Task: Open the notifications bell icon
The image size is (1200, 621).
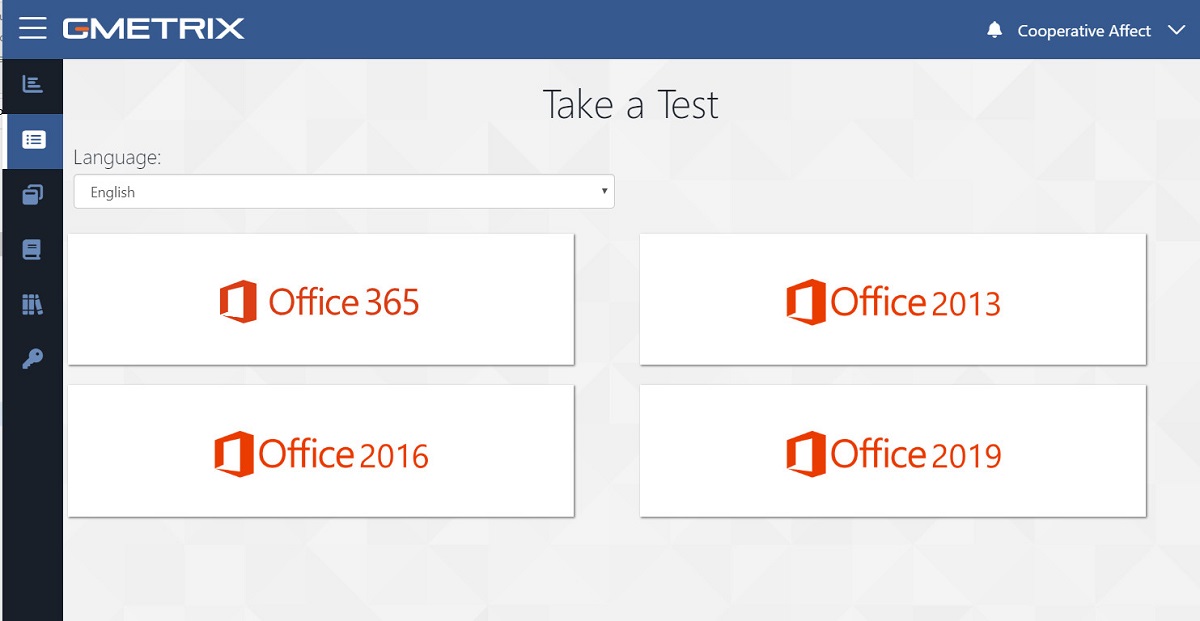Action: pos(994,30)
